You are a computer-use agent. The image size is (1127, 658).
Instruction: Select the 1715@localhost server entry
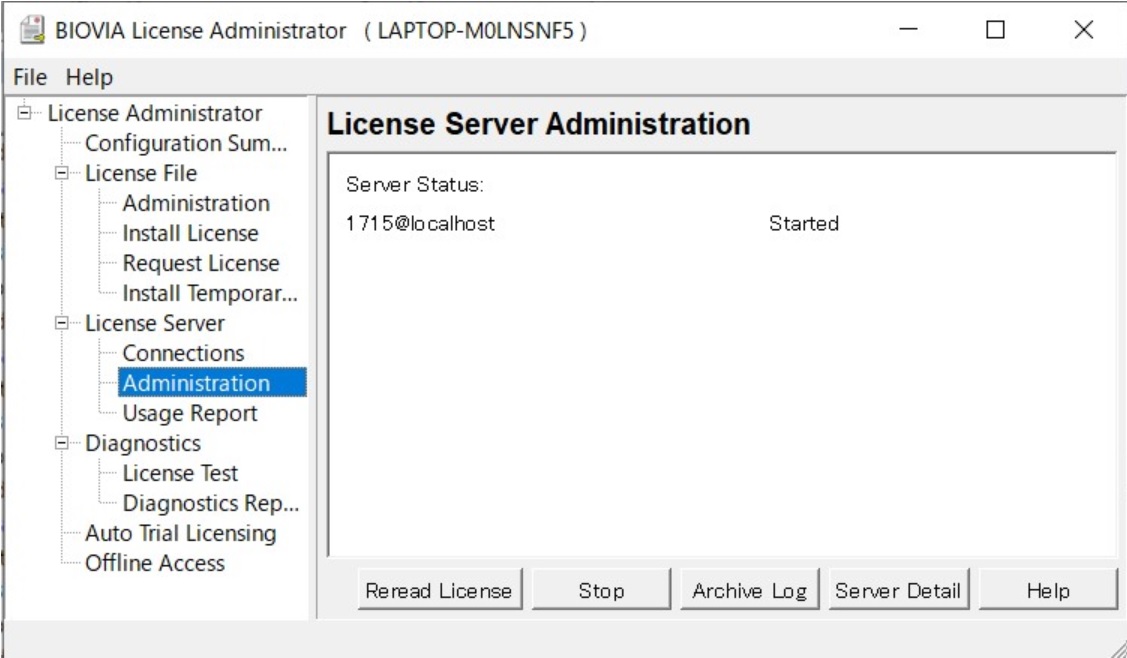pos(420,224)
